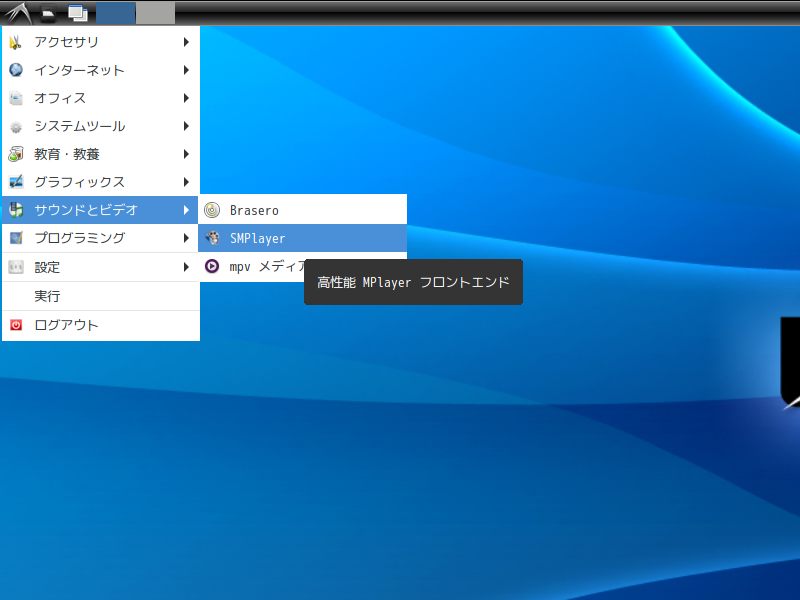Open the システムツール menu category
This screenshot has width=800, height=600.
(101, 126)
